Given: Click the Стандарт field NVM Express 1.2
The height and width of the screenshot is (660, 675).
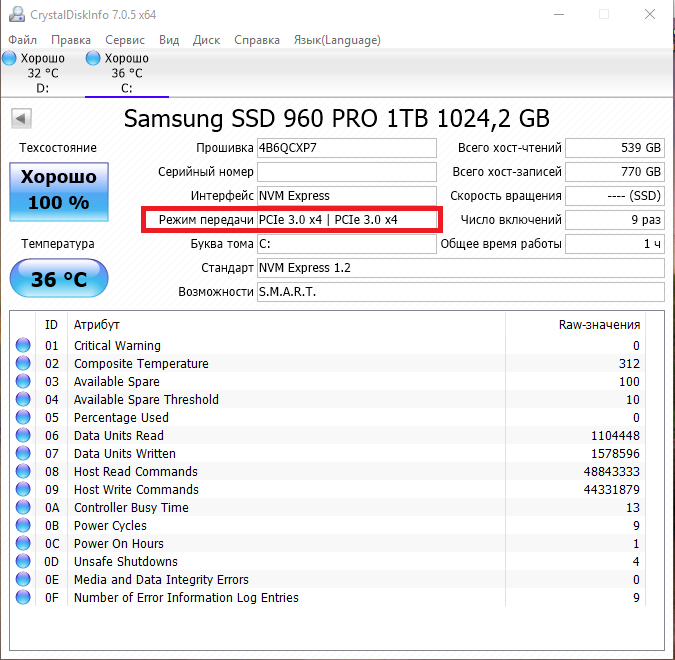Looking at the screenshot, I should 461,268.
